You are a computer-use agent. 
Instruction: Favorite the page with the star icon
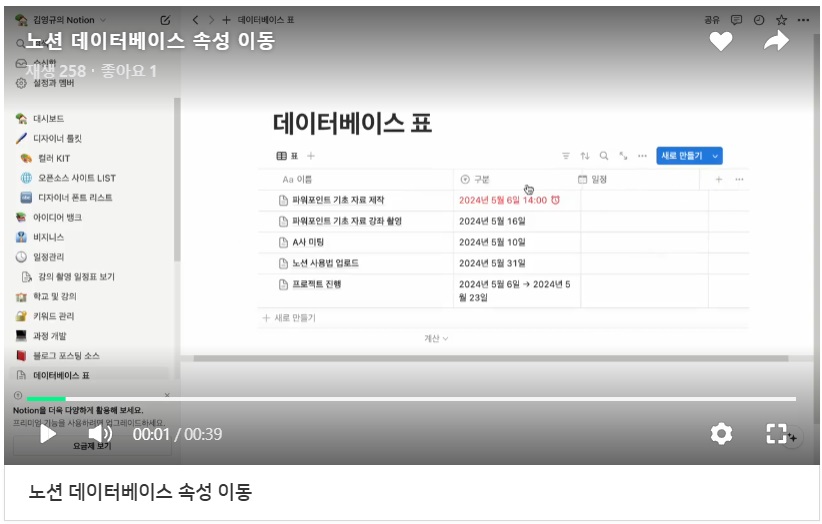[781, 20]
